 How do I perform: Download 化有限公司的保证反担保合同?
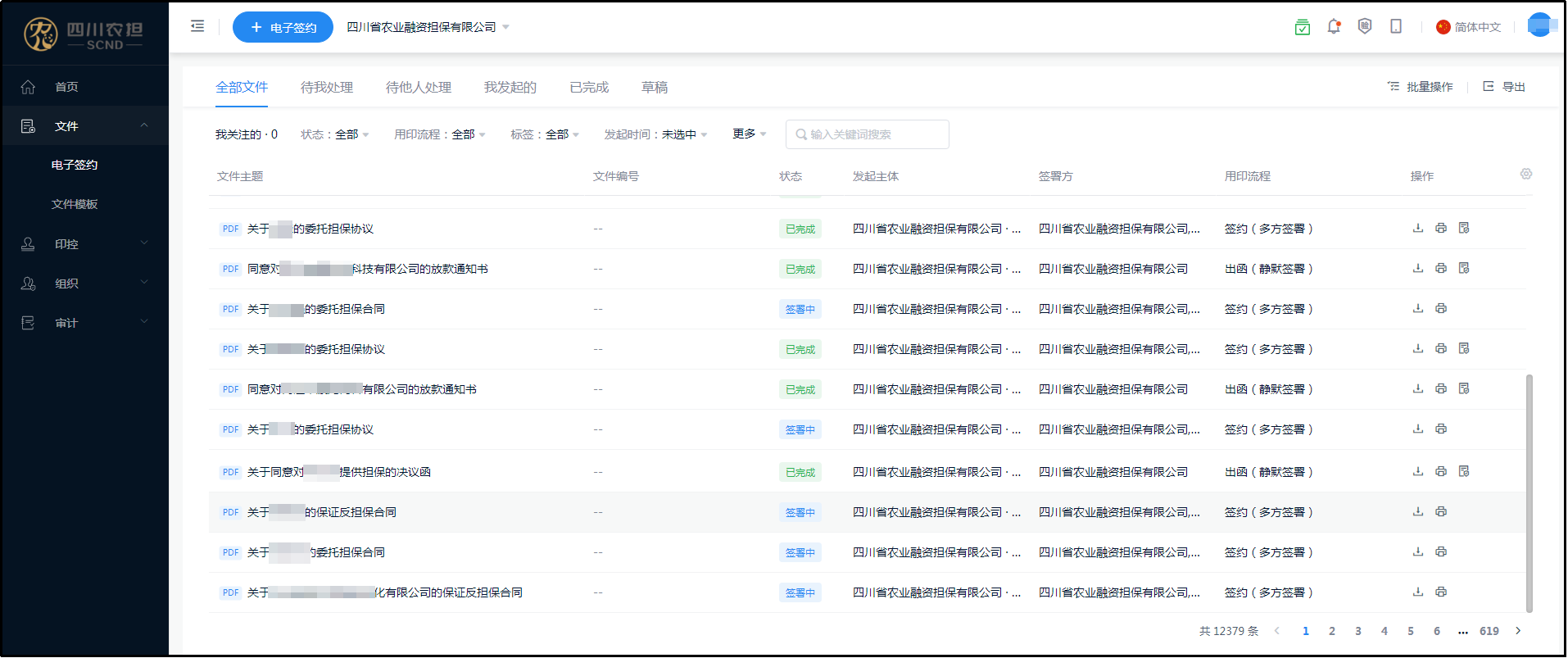pos(1418,592)
